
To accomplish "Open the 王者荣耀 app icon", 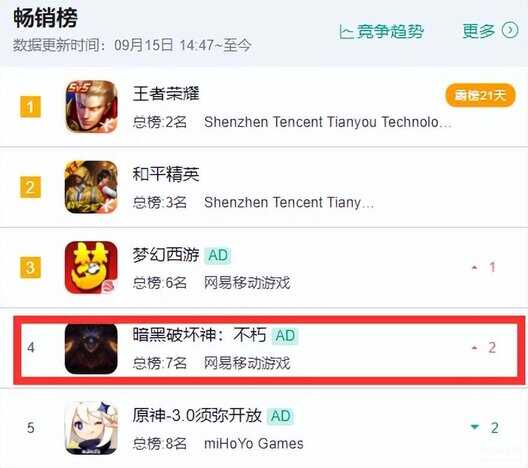I will (92, 106).
